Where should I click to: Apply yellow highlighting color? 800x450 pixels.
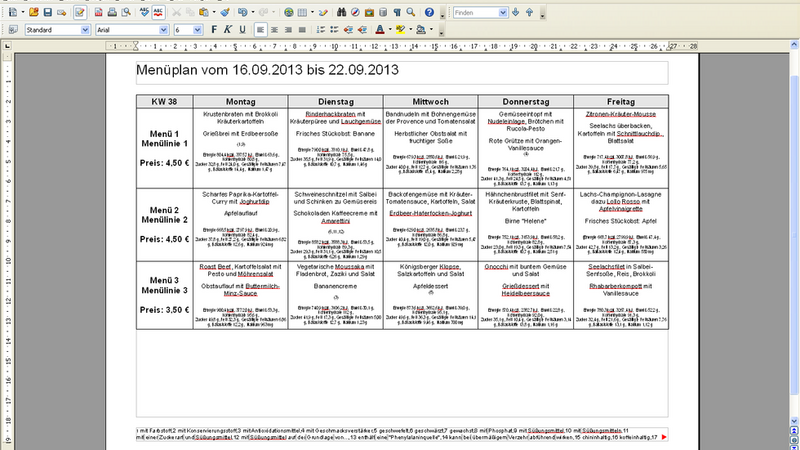401,30
